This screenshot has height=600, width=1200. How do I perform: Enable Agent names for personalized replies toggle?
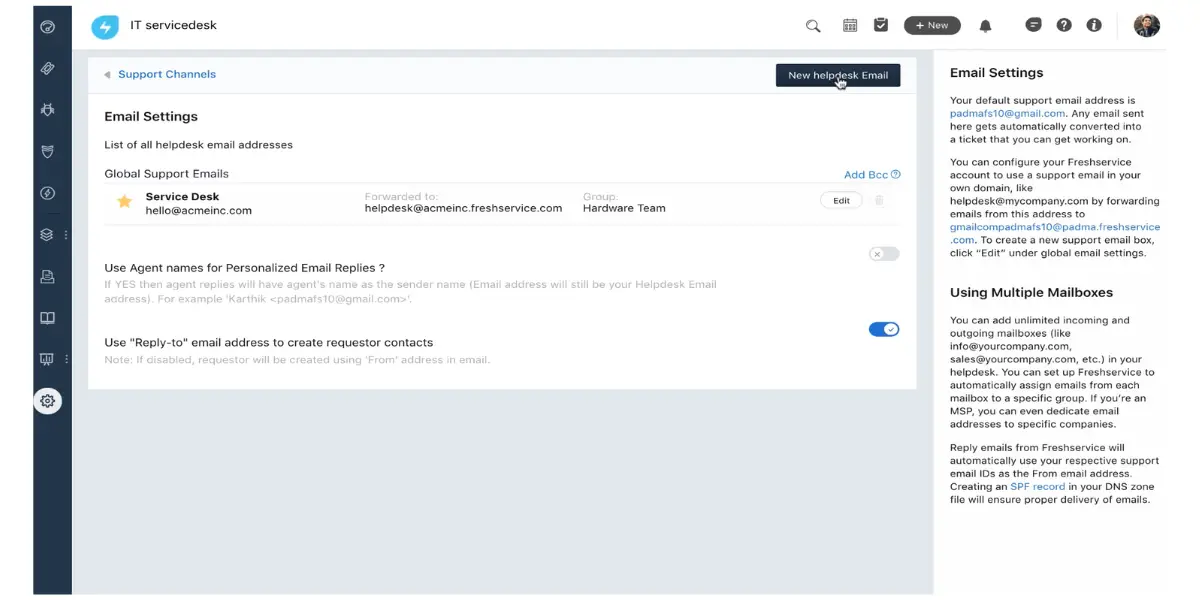884,254
